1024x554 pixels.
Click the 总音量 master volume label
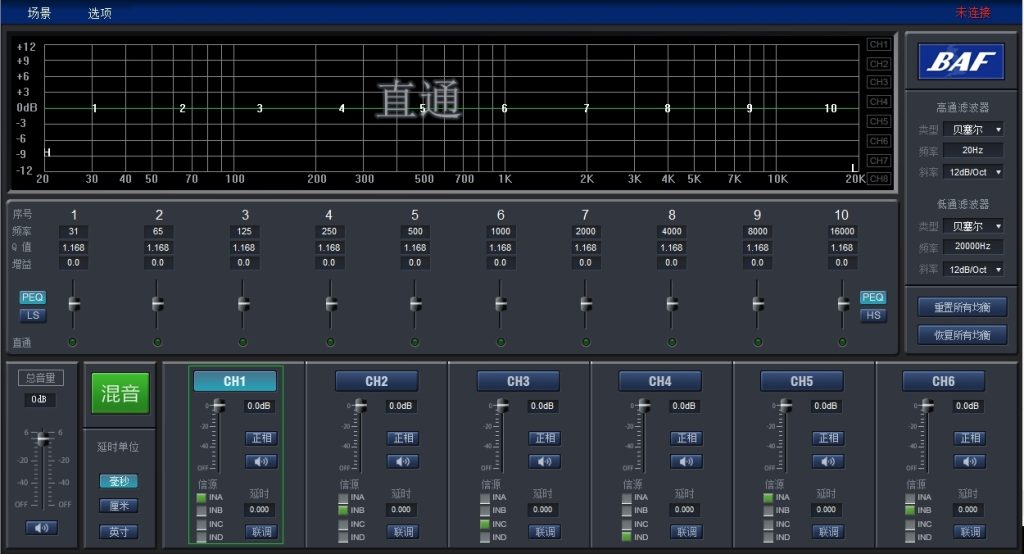[40, 378]
